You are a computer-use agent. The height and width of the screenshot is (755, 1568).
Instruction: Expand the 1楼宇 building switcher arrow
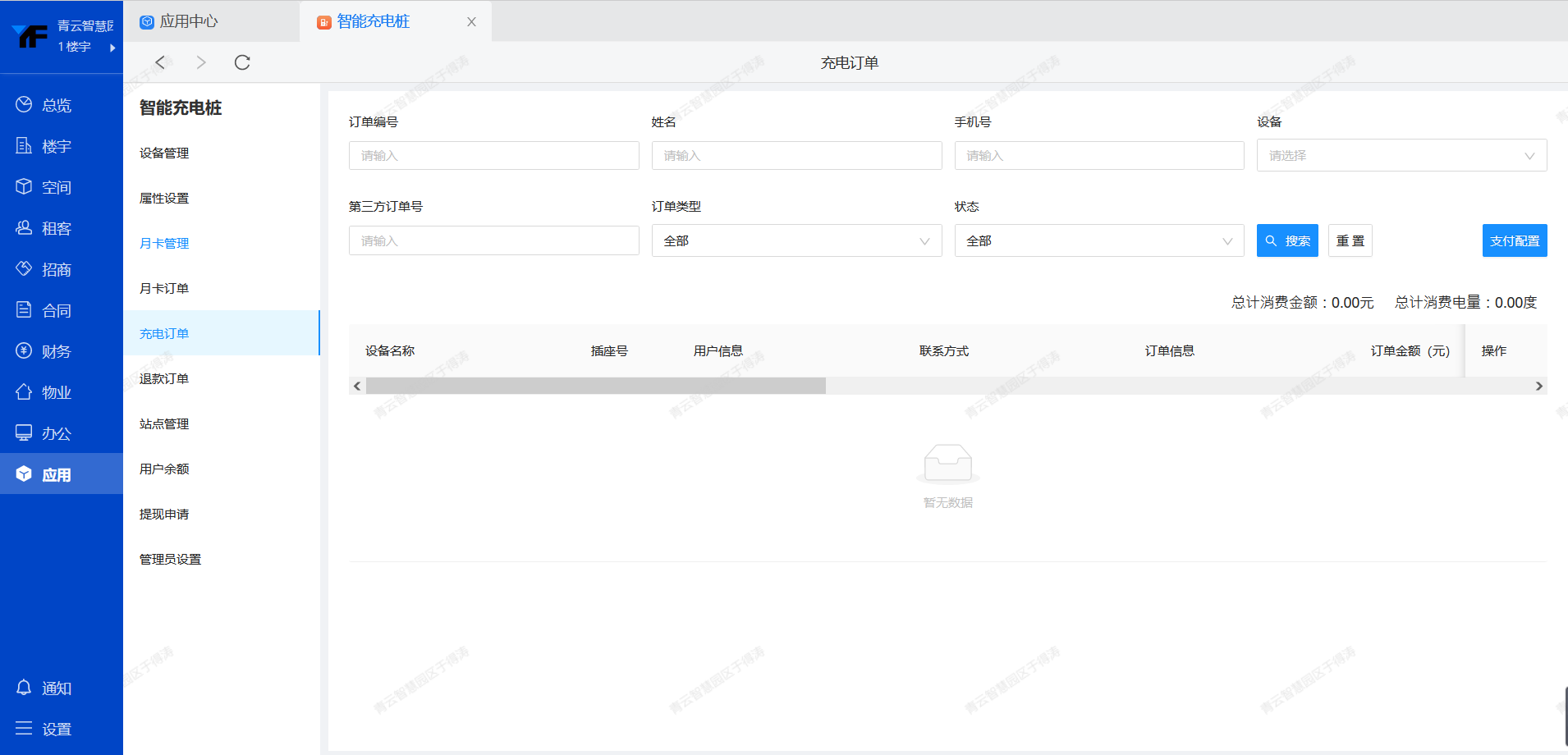click(x=112, y=48)
